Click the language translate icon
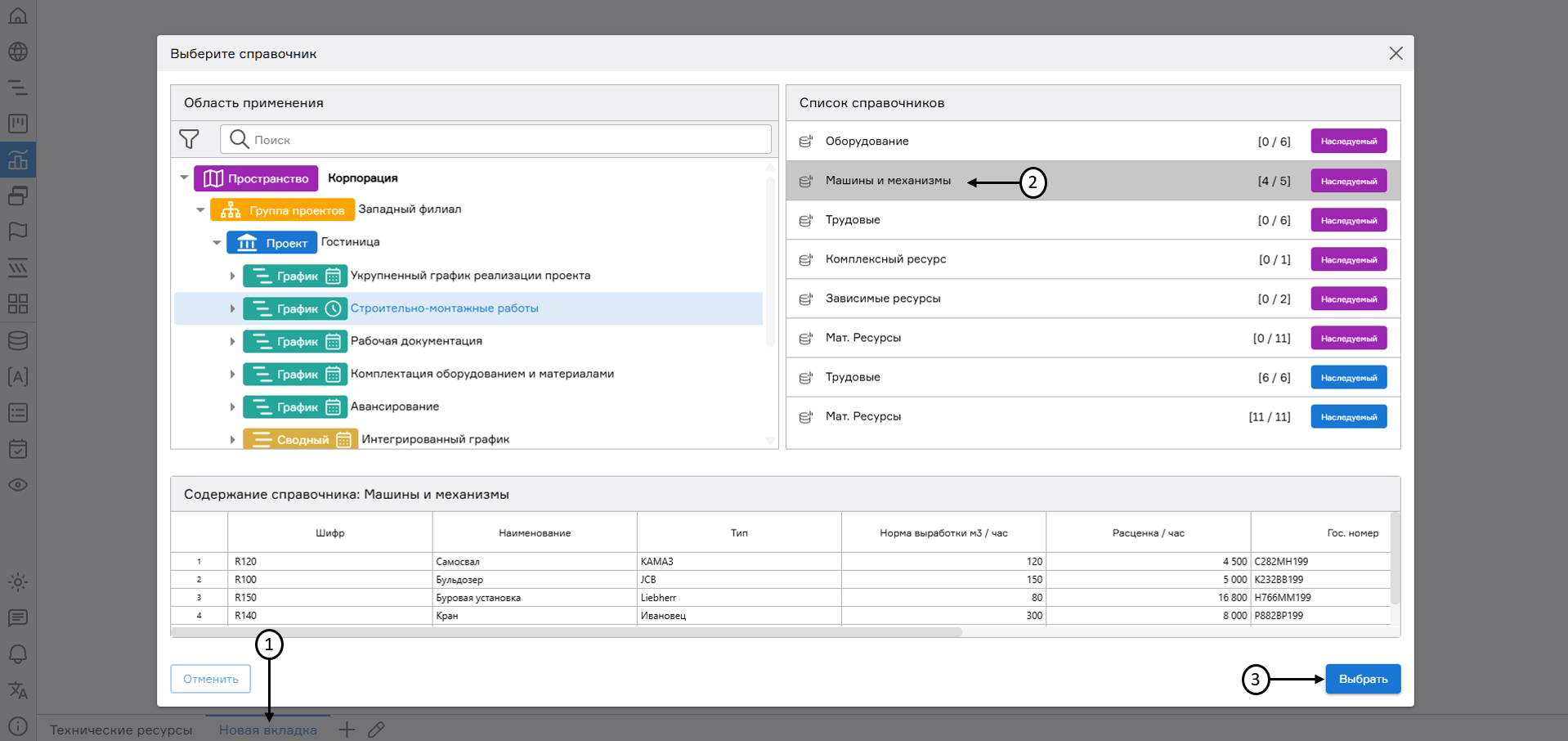 18,690
